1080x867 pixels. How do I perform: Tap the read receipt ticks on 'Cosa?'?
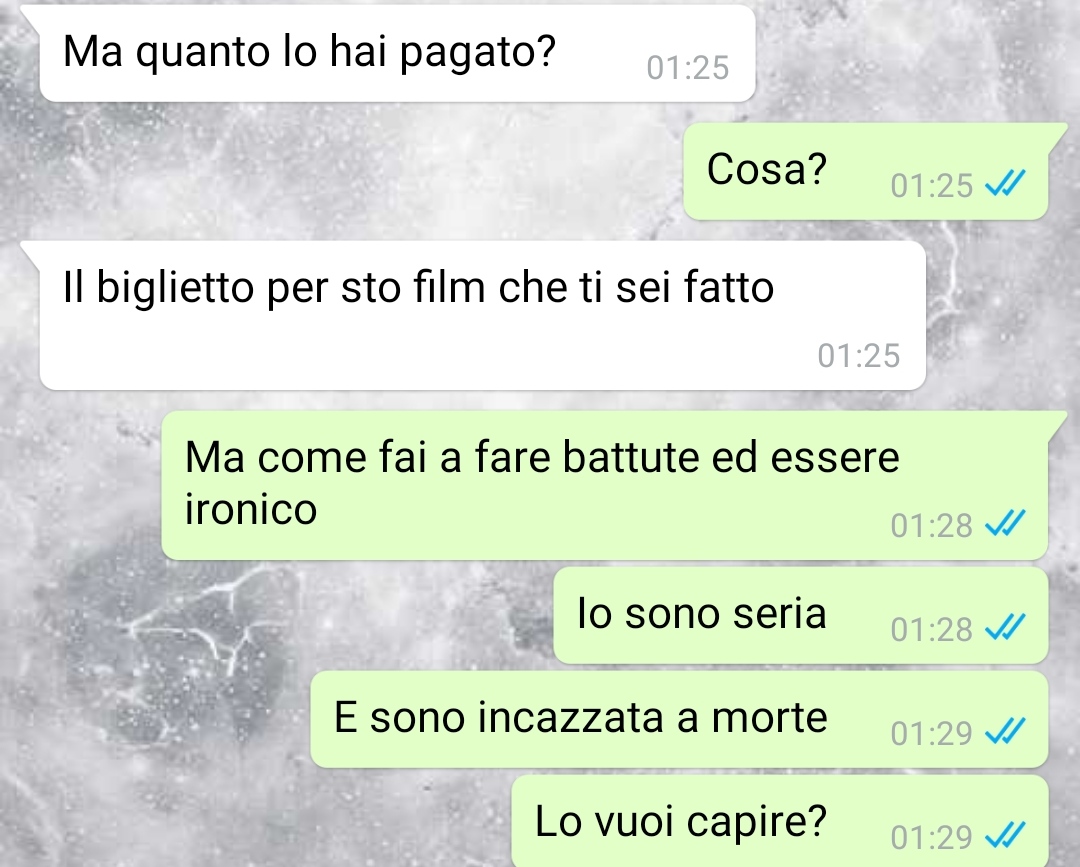tap(1005, 184)
